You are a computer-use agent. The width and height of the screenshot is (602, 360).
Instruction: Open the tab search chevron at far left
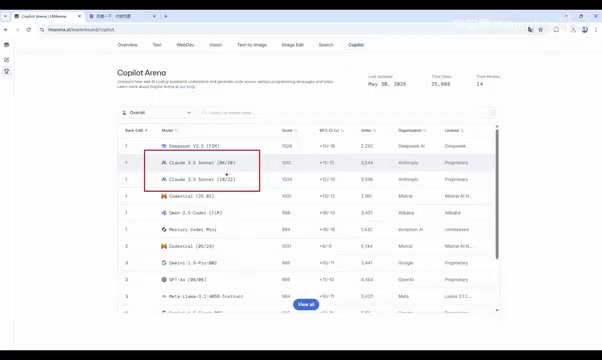(x=5, y=16)
